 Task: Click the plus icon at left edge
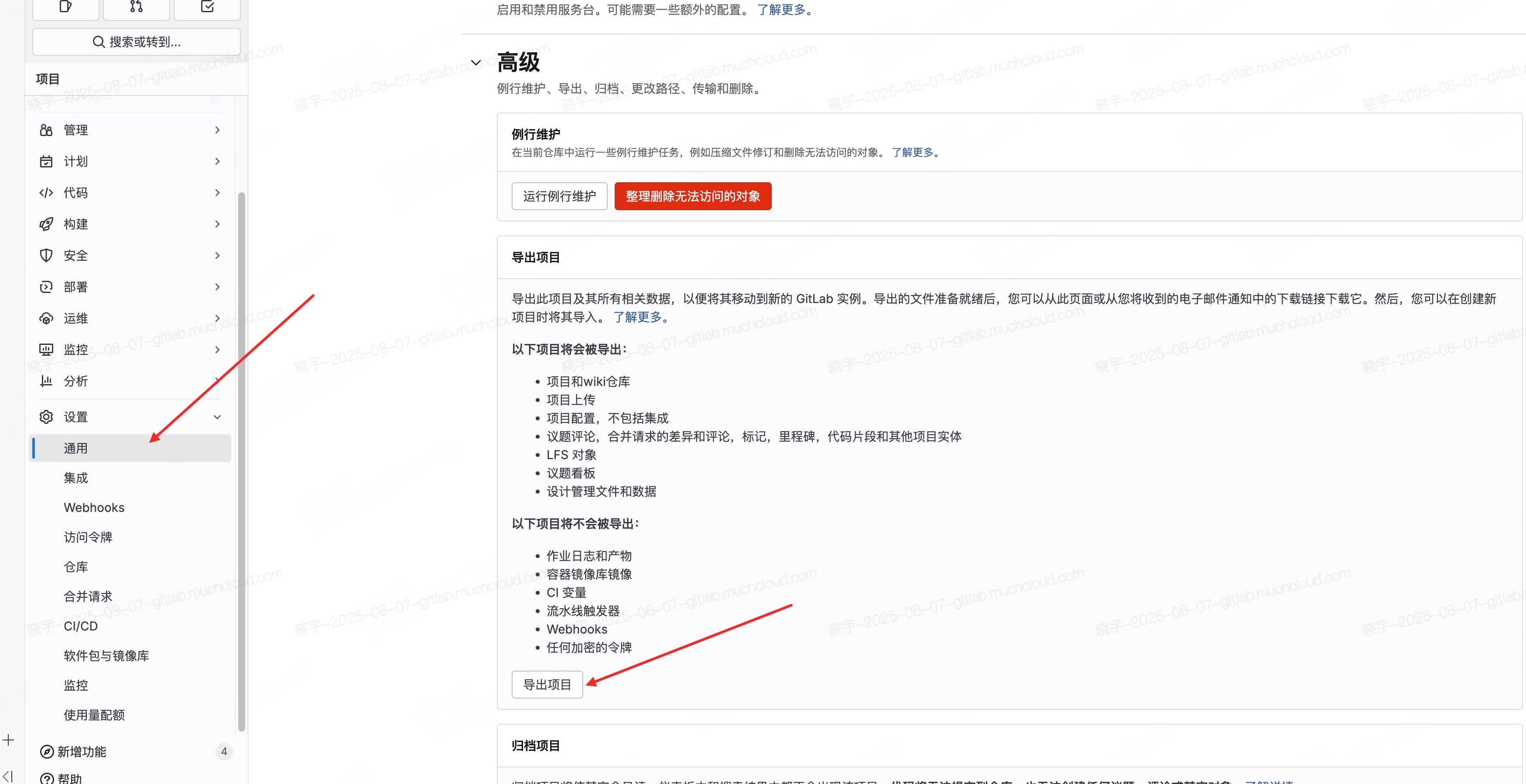[x=8, y=740]
